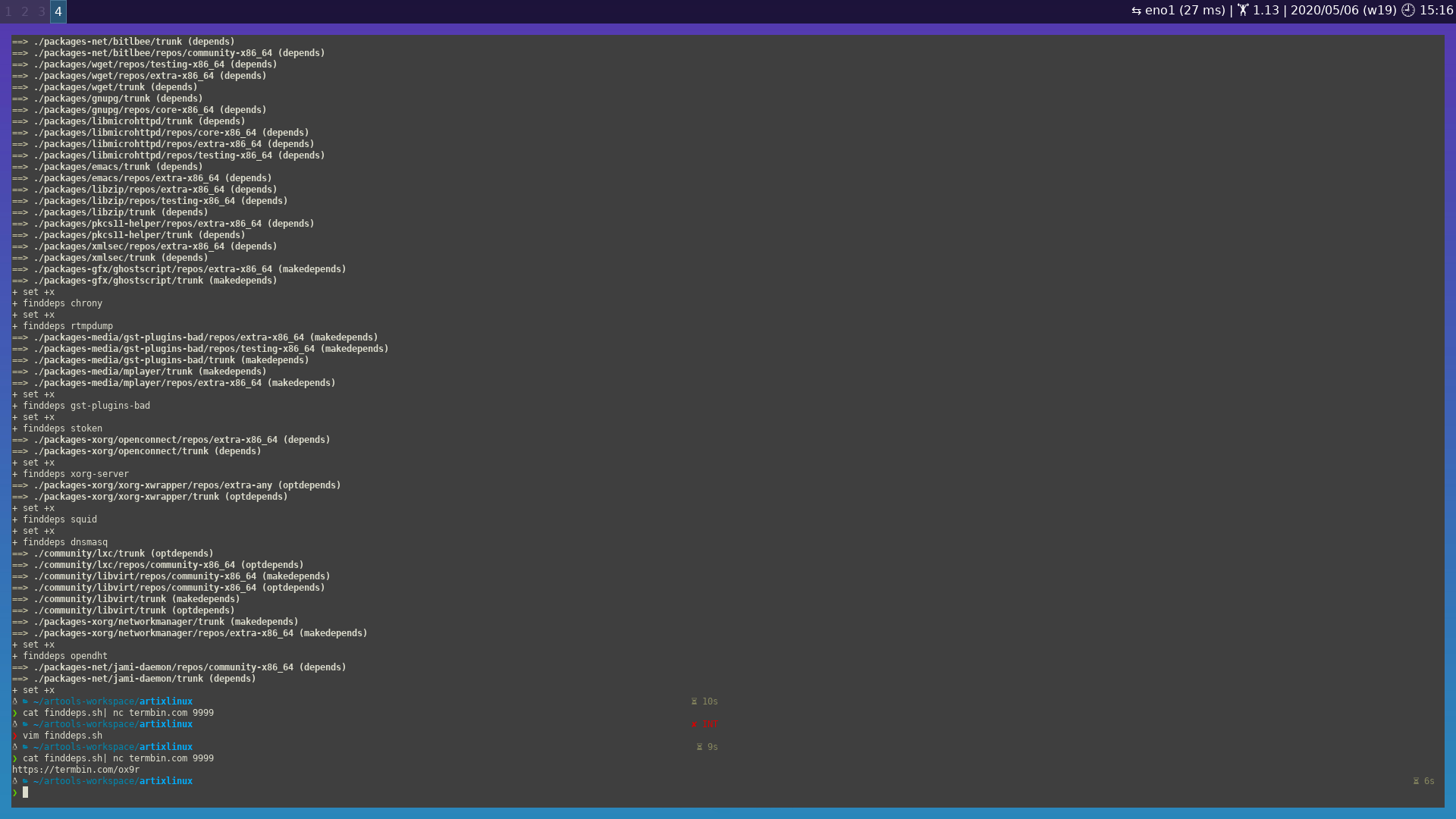The height and width of the screenshot is (819, 1456).
Task: Click the hourglass icon next to 9s
Action: pos(699,747)
